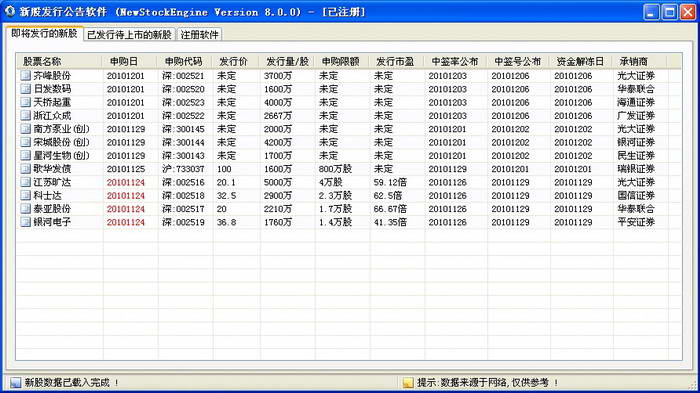Image resolution: width=700 pixels, height=393 pixels.
Task: Open the 已发行待上市的新股 tab
Action: click(x=129, y=34)
